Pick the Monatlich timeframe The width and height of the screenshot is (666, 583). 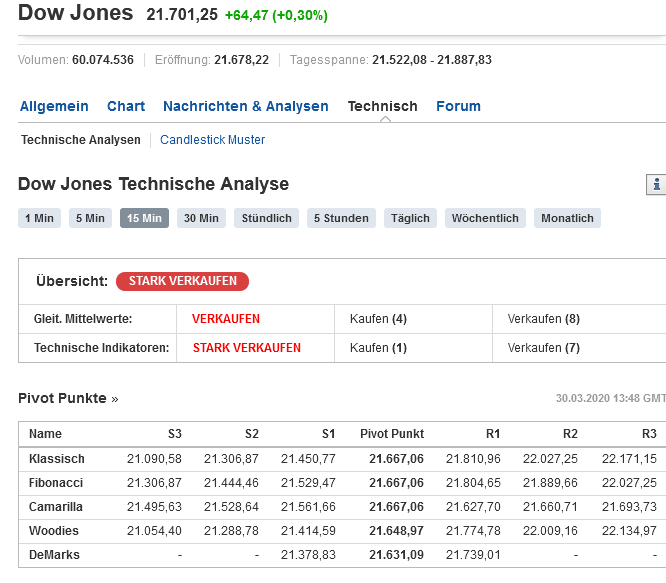coord(567,218)
